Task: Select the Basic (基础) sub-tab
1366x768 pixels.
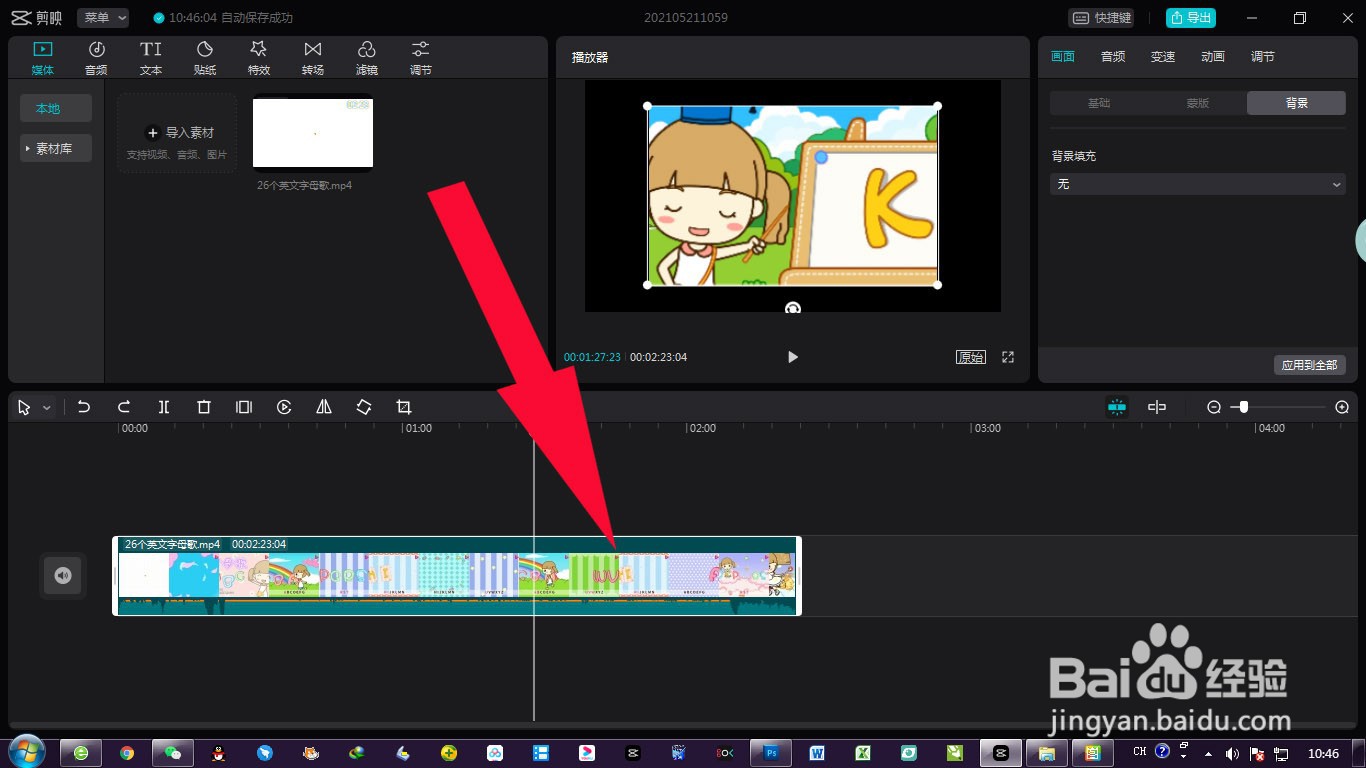Action: pos(1099,103)
